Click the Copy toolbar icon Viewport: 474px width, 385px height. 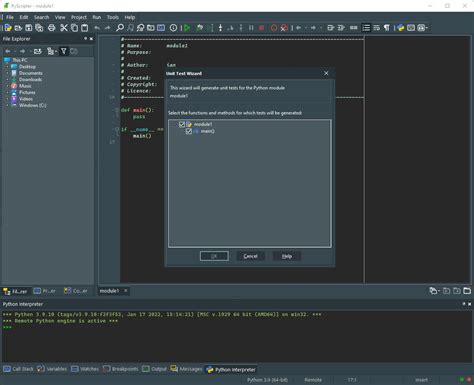(x=74, y=28)
